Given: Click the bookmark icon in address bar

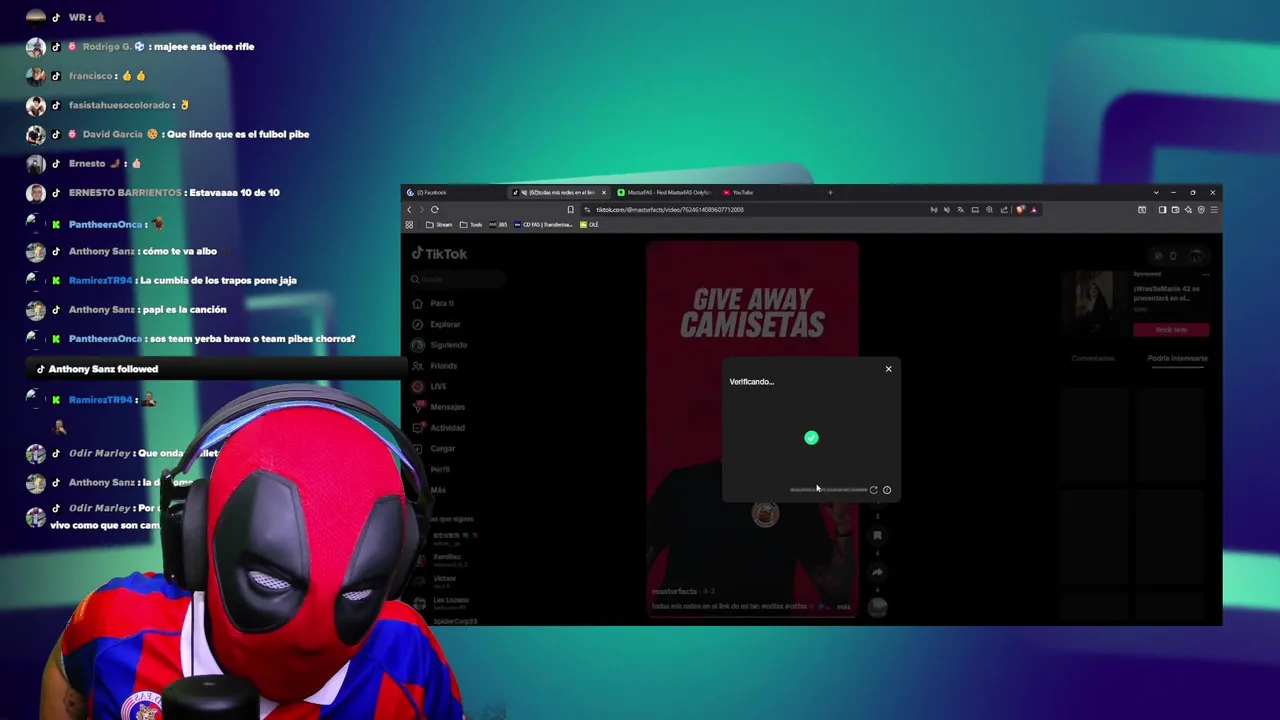Looking at the screenshot, I should [x=570, y=210].
